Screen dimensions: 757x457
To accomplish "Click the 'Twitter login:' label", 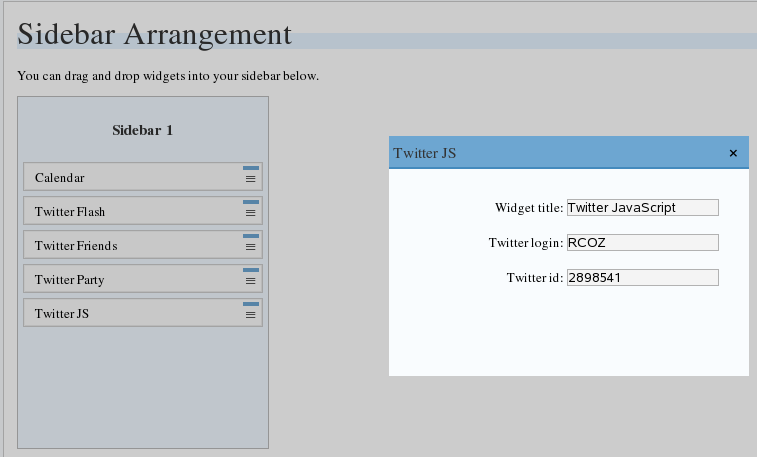I will (526, 243).
